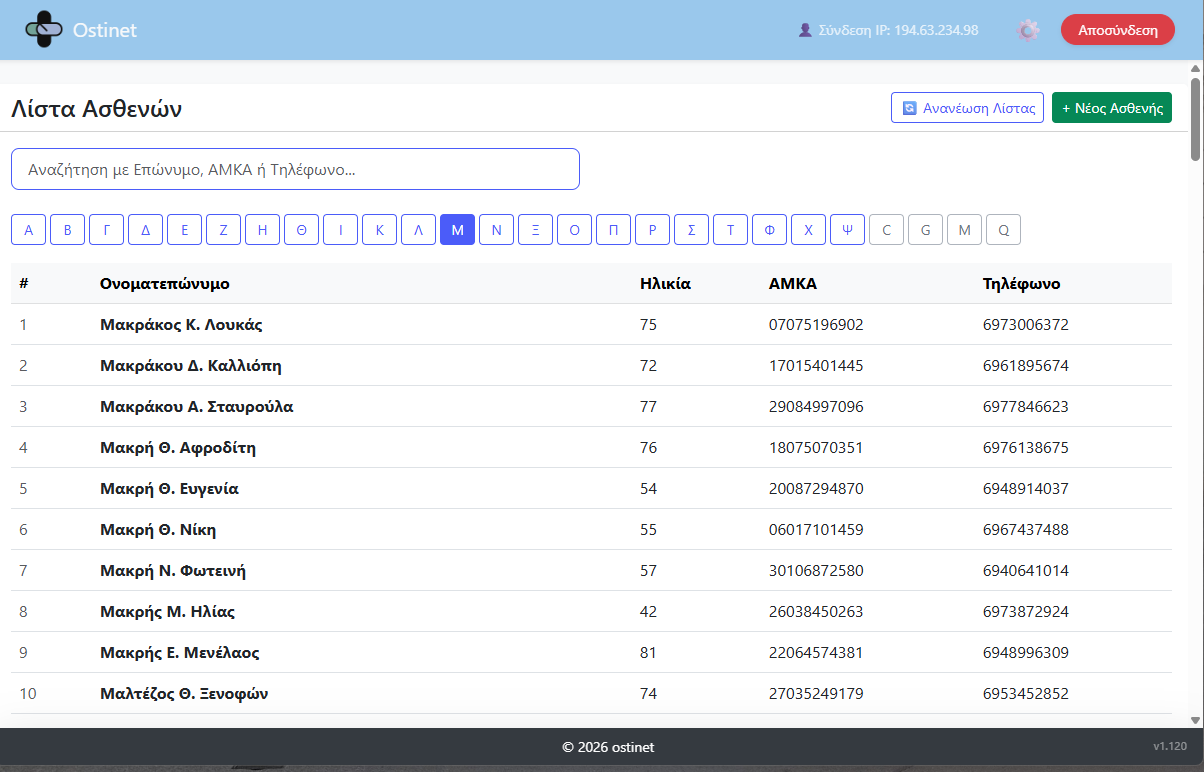Click the Ostinet pill logo icon
The image size is (1204, 772).
[x=43, y=30]
